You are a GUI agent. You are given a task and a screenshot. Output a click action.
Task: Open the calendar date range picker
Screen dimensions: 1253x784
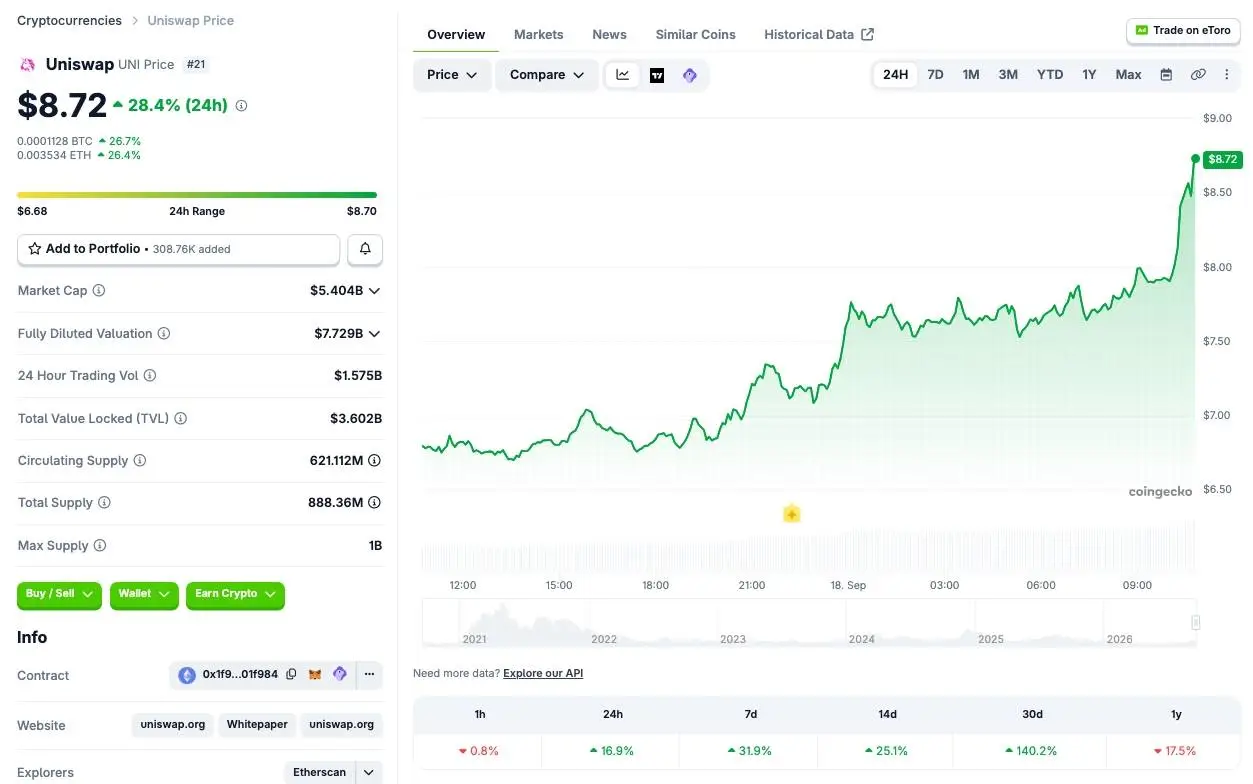(x=1166, y=75)
